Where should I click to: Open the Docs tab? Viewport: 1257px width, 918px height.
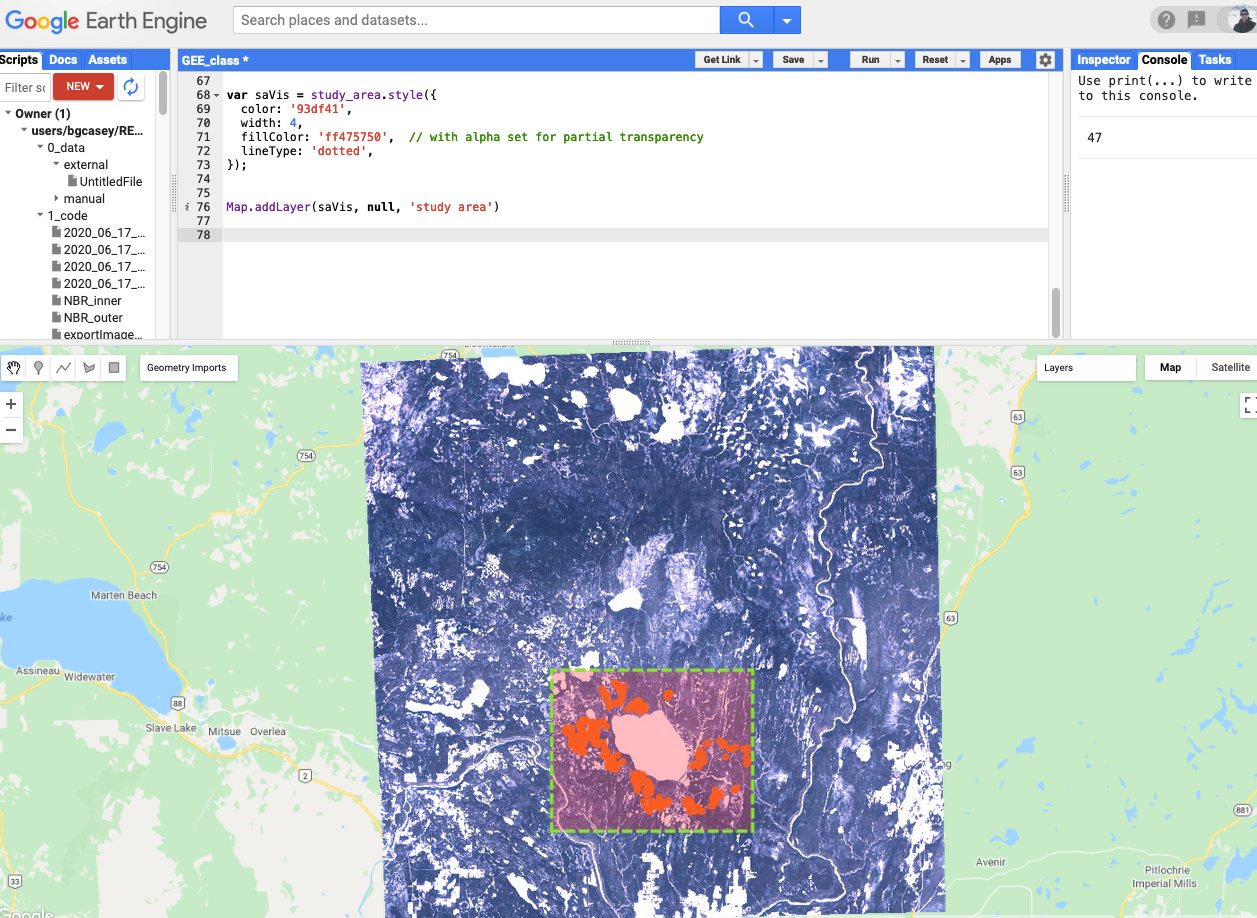point(63,60)
